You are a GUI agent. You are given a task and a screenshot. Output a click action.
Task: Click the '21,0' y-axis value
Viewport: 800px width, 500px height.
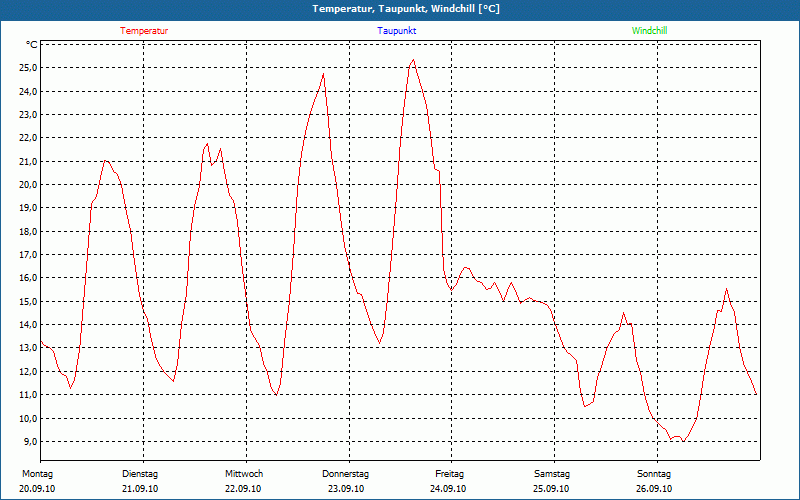[x=28, y=161]
